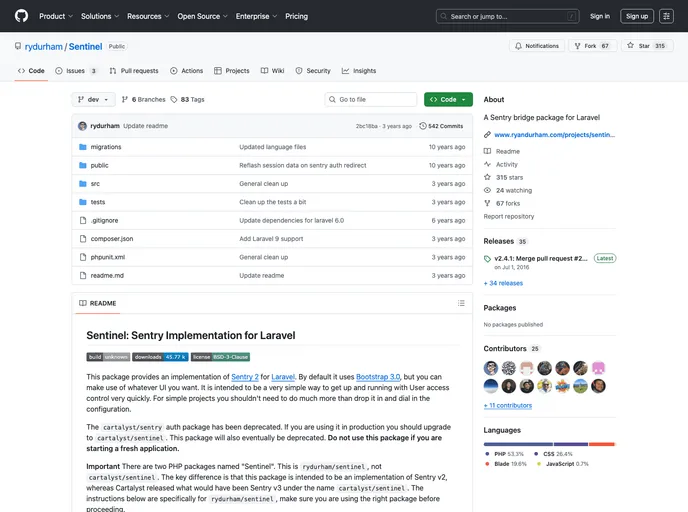
Task: Follow the Sentry 2 link in README
Action: pos(245,377)
